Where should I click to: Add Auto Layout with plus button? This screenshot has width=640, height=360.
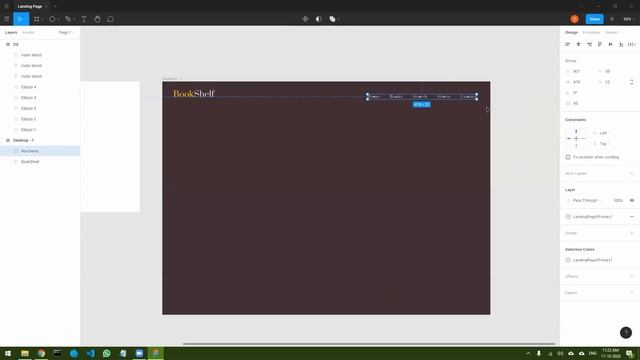click(632, 173)
